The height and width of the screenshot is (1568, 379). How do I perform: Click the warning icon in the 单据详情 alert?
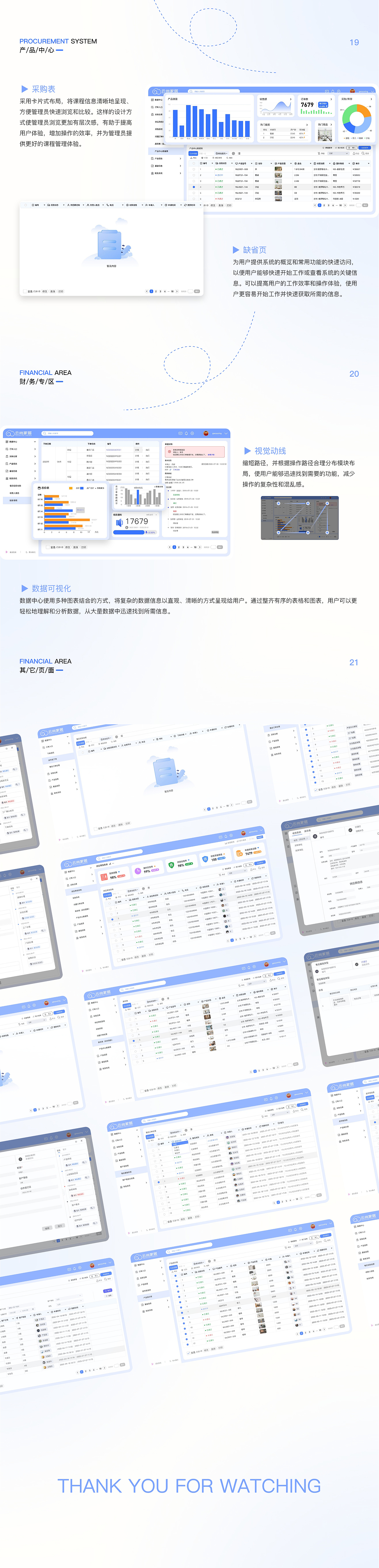[x=169, y=451]
